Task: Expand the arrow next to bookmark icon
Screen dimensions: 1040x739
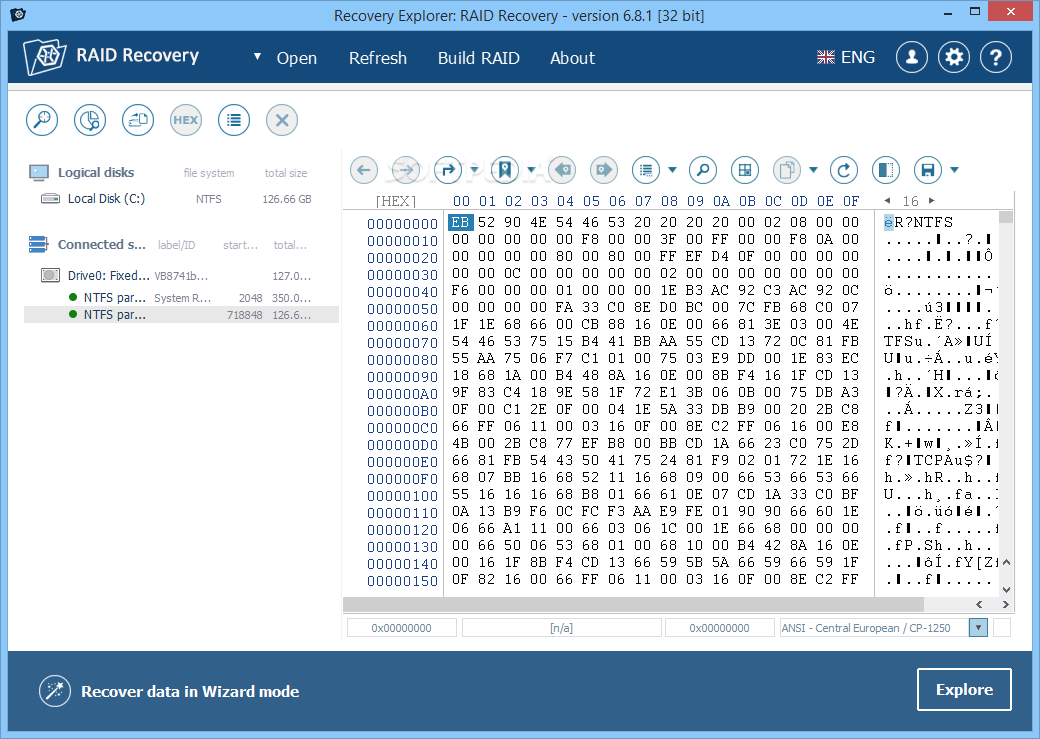Action: (x=531, y=170)
